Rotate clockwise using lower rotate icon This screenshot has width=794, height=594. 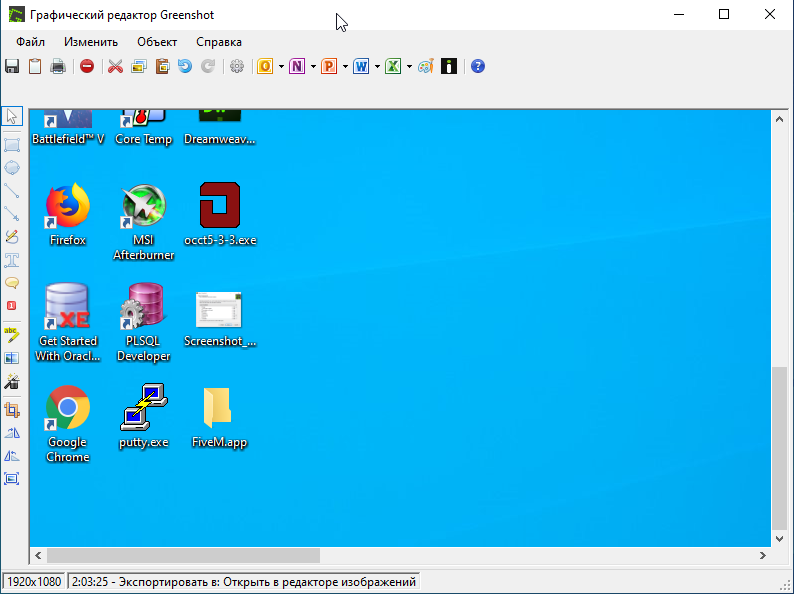pyautogui.click(x=12, y=456)
